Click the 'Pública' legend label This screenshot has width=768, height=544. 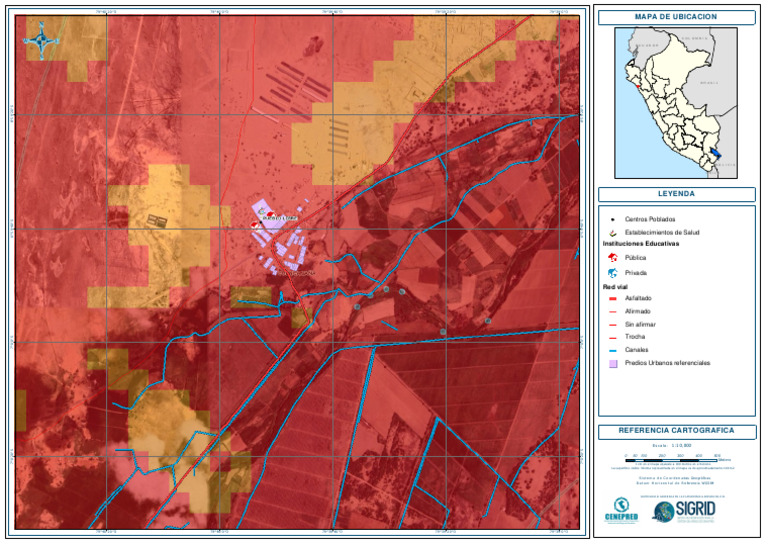[635, 258]
